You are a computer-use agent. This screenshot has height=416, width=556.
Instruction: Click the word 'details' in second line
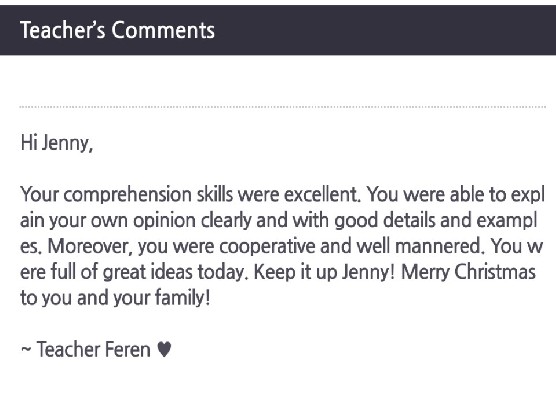click(x=409, y=220)
